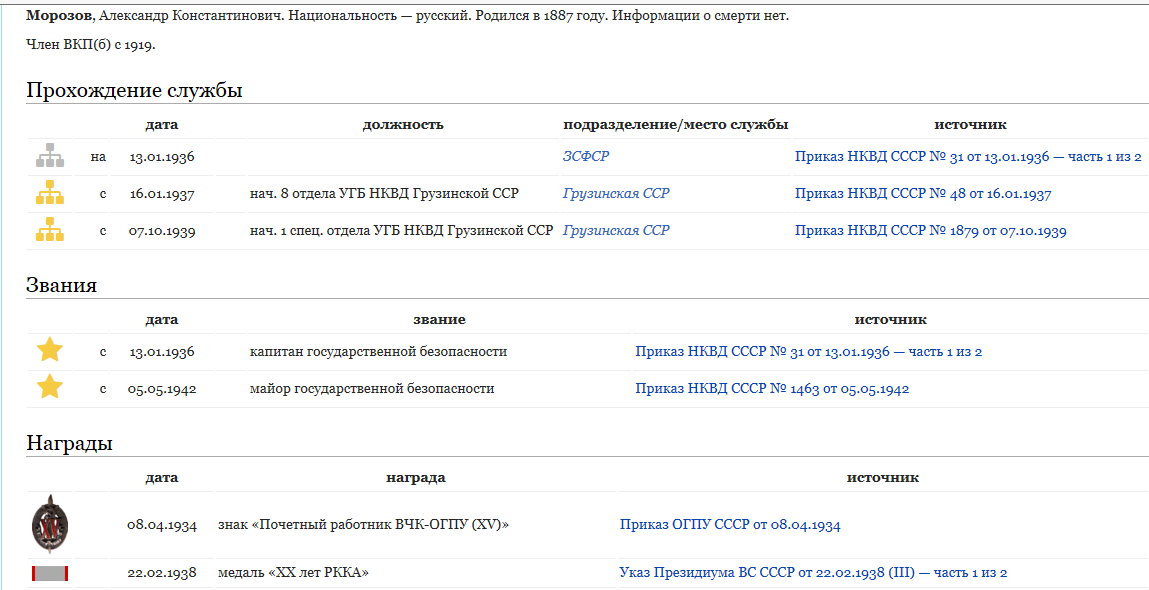Open Грузинская ССР link for 07.10.1939 row
1149x590 pixels.
[616, 231]
